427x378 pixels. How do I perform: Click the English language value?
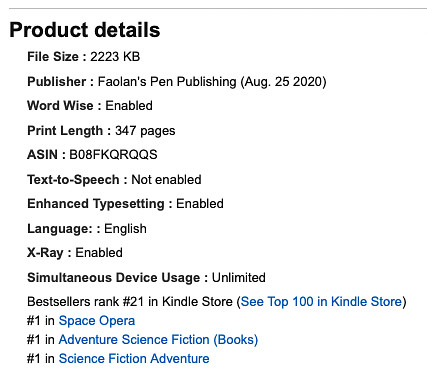pyautogui.click(x=125, y=228)
